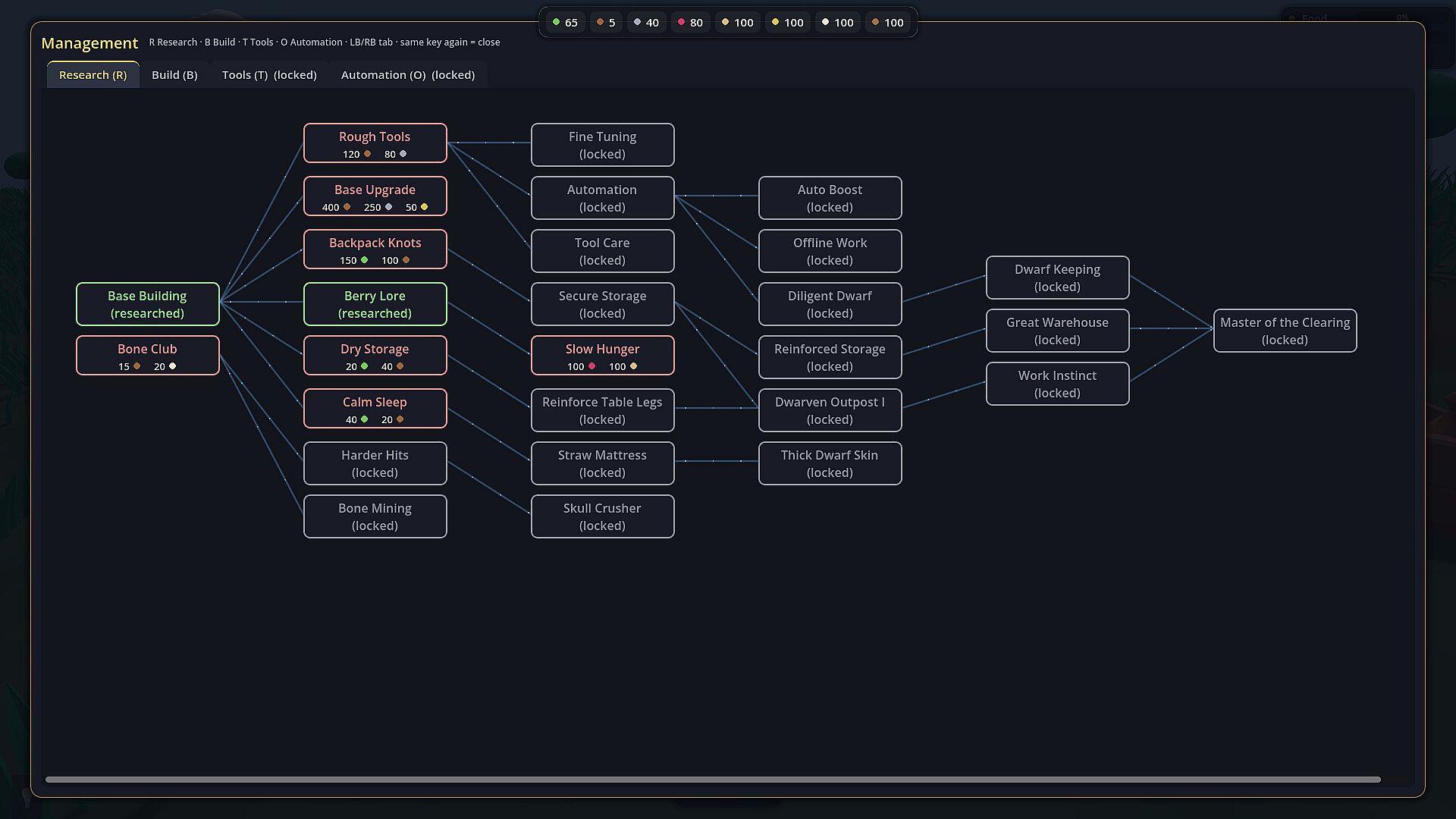
Task: Click the locked Auto Boost node
Action: click(830, 198)
